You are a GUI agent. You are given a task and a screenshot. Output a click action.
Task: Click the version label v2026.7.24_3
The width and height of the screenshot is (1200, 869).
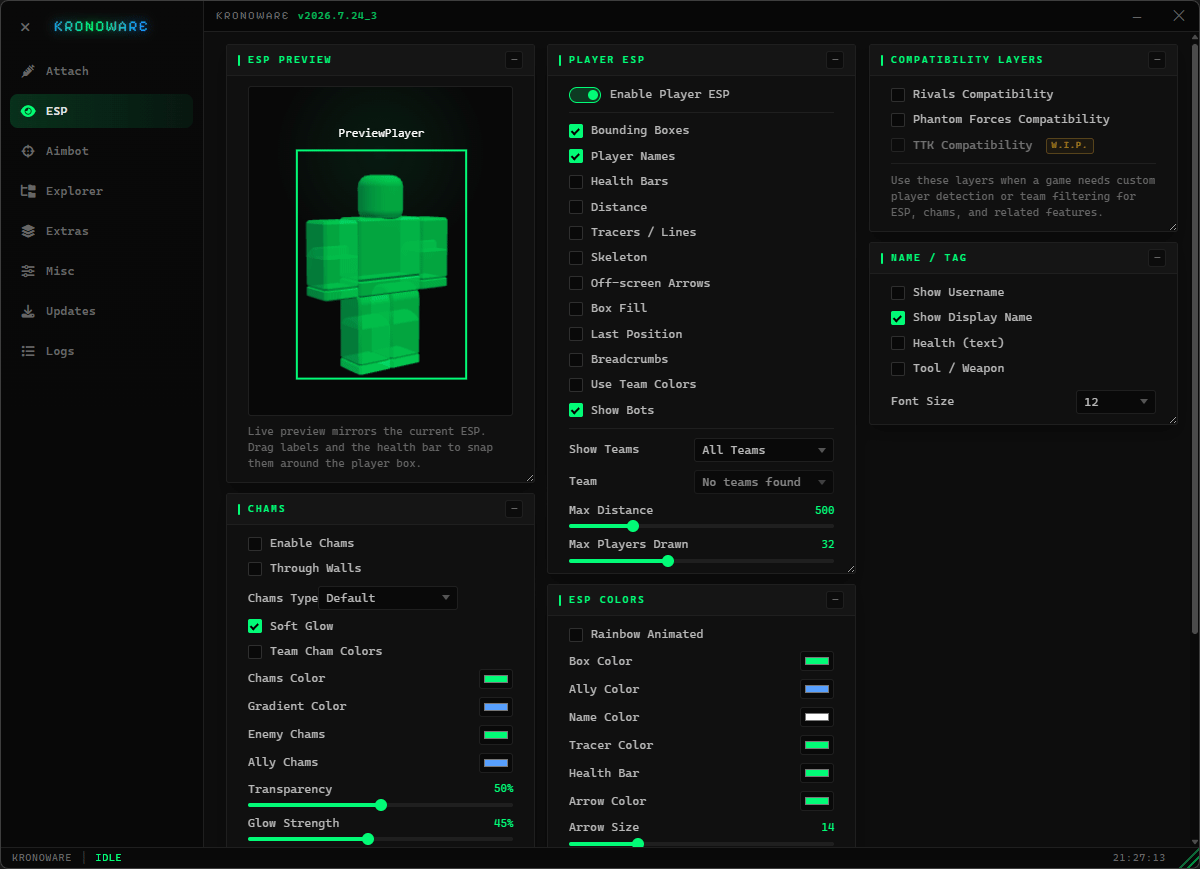(x=337, y=16)
